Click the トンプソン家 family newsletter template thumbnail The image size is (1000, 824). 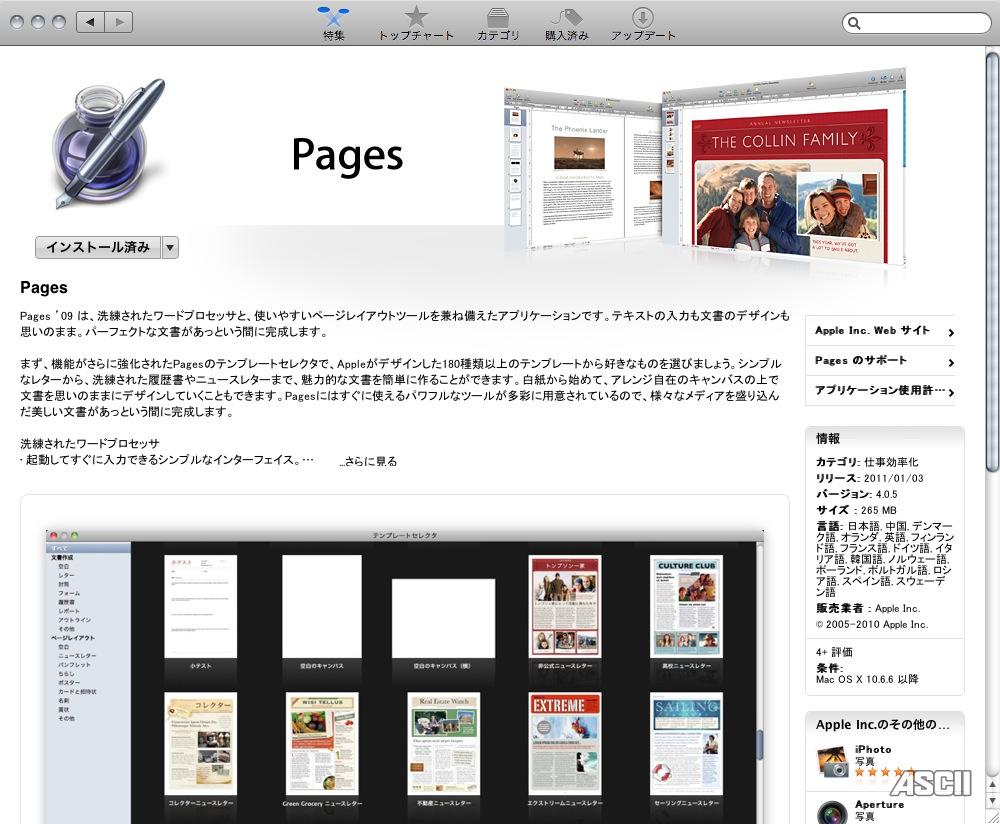point(565,607)
